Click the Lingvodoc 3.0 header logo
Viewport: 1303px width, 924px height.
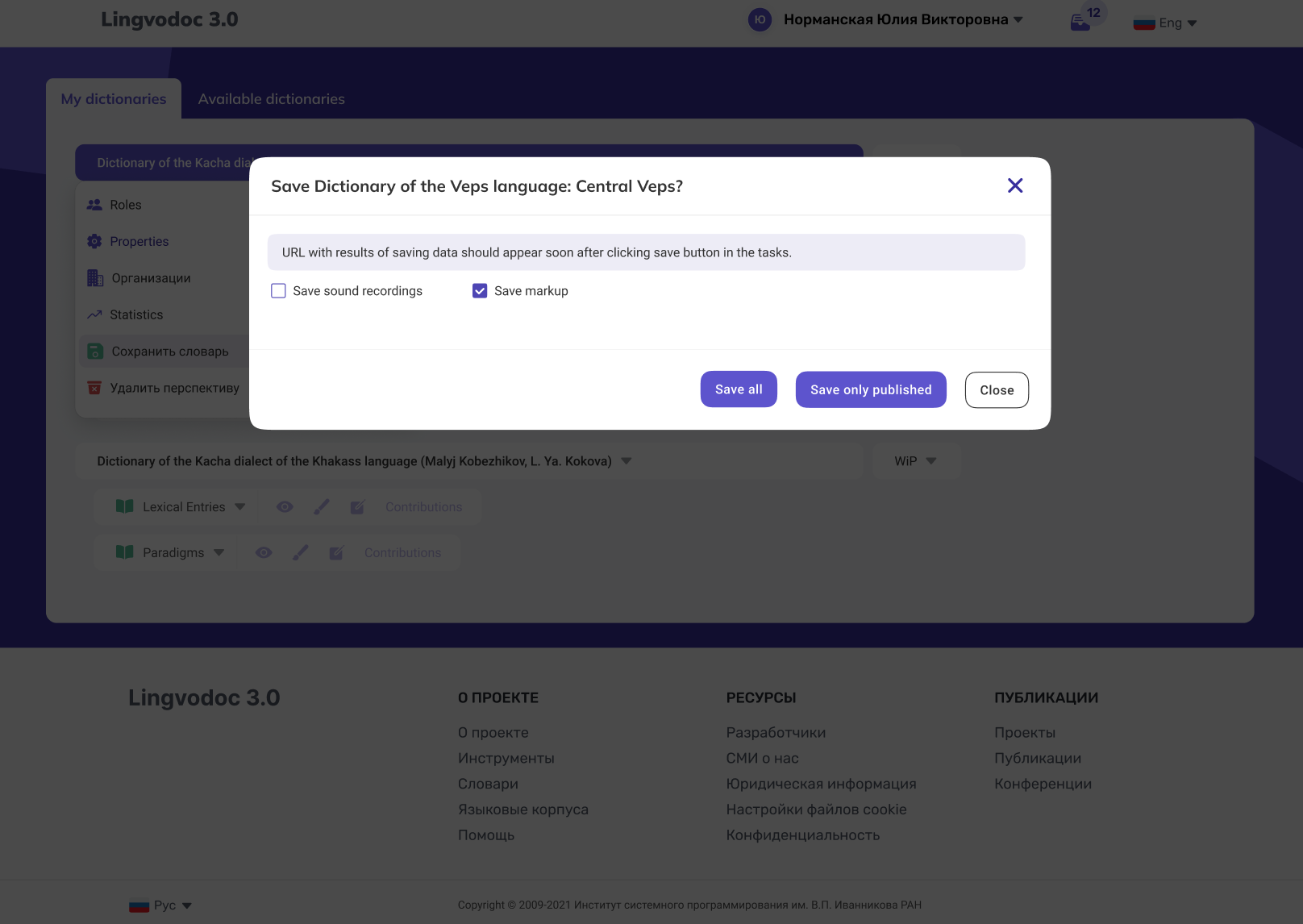coord(169,19)
